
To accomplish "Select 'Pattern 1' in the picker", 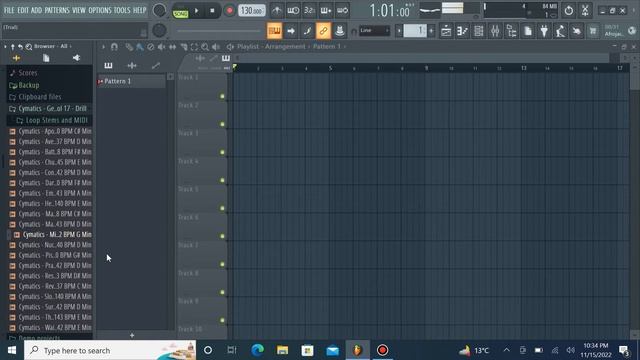I will pos(131,81).
